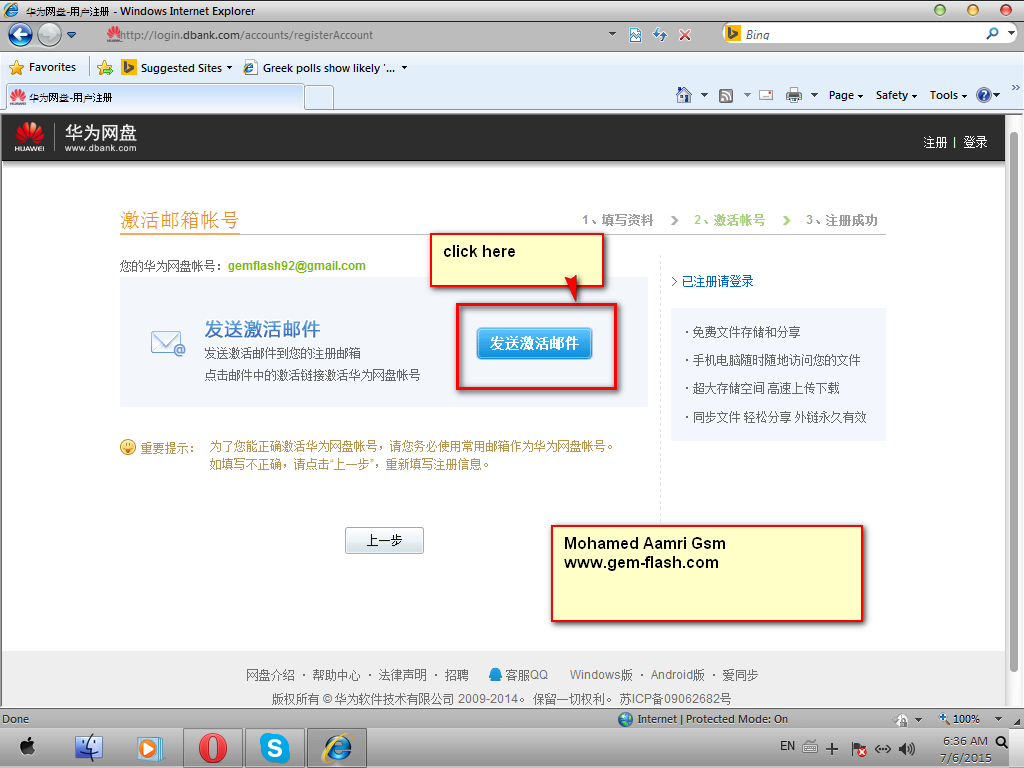Click the Apple logo in taskbar
Image resolution: width=1024 pixels, height=768 pixels.
click(27, 746)
